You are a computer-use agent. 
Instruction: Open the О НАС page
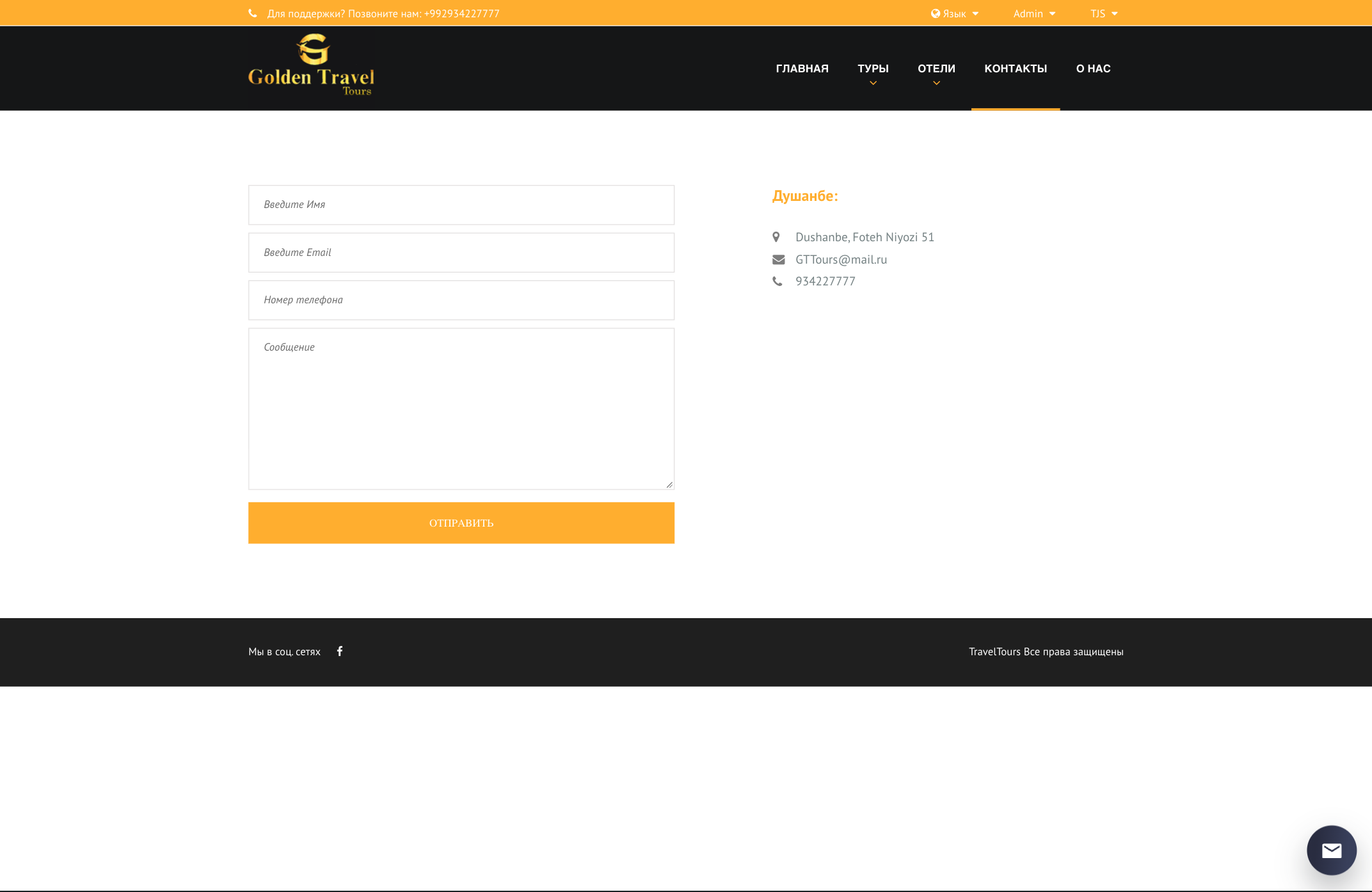tap(1093, 68)
